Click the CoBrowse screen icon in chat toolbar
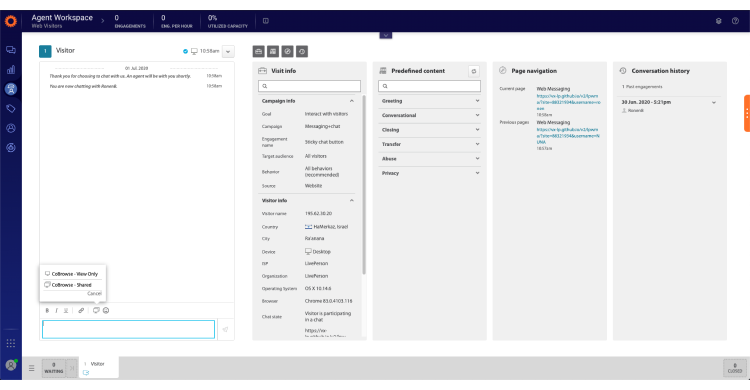The width and height of the screenshot is (750, 390). (96, 311)
